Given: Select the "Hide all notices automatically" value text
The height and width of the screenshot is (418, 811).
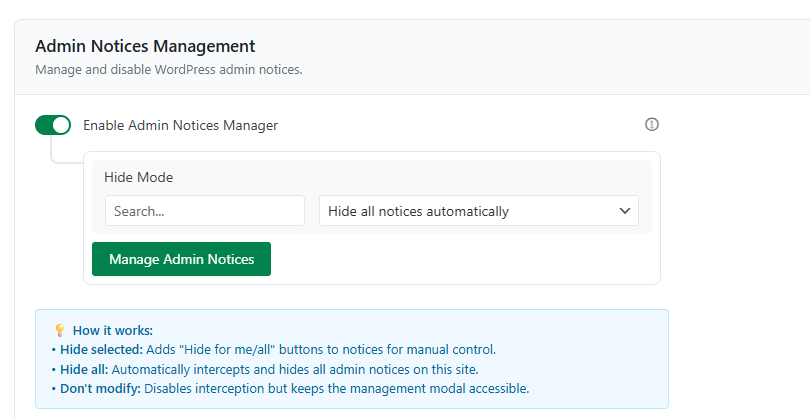Looking at the screenshot, I should point(418,211).
